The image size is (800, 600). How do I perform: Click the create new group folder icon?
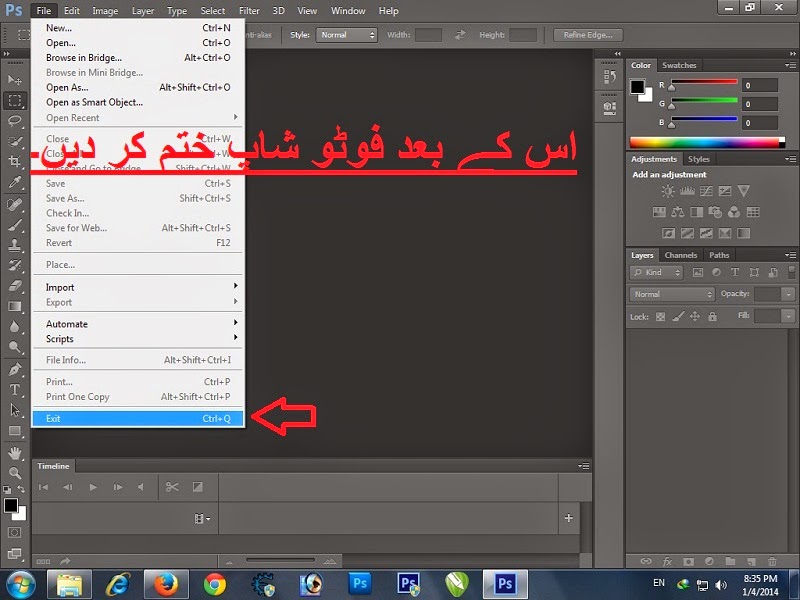730,561
